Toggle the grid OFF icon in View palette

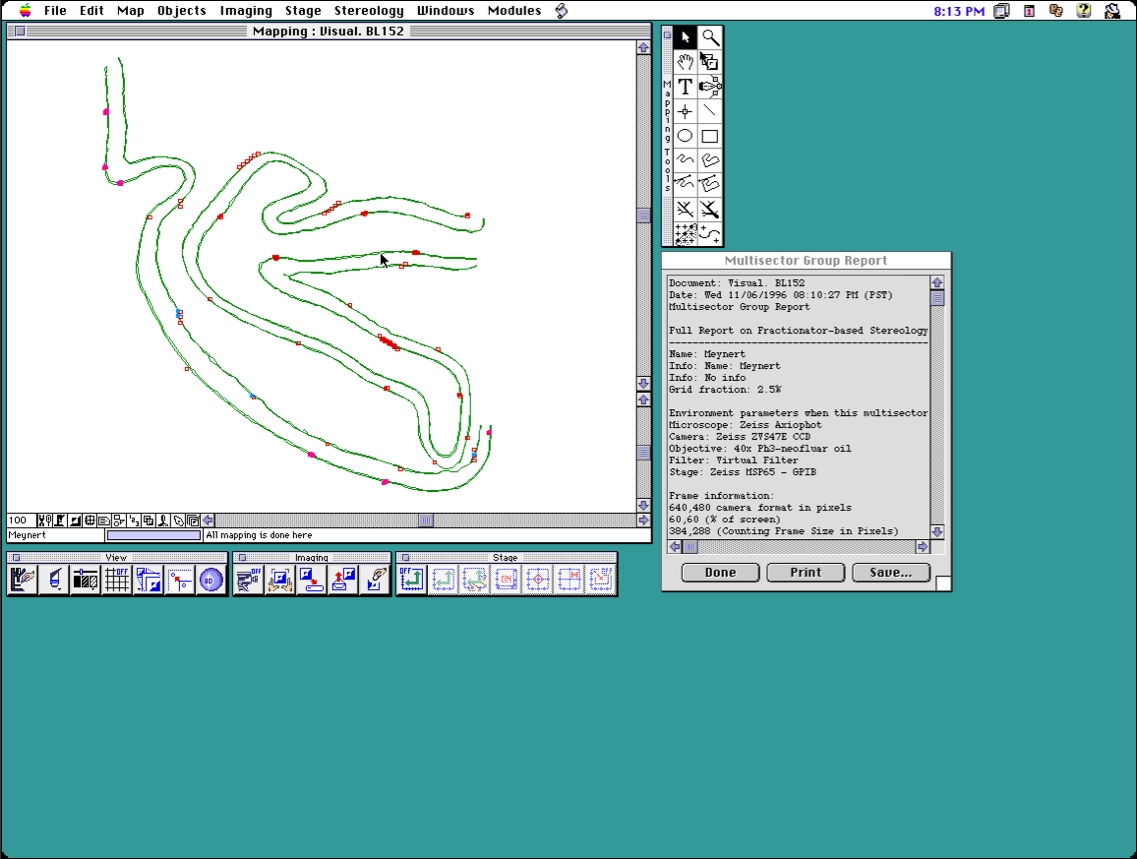[x=117, y=580]
